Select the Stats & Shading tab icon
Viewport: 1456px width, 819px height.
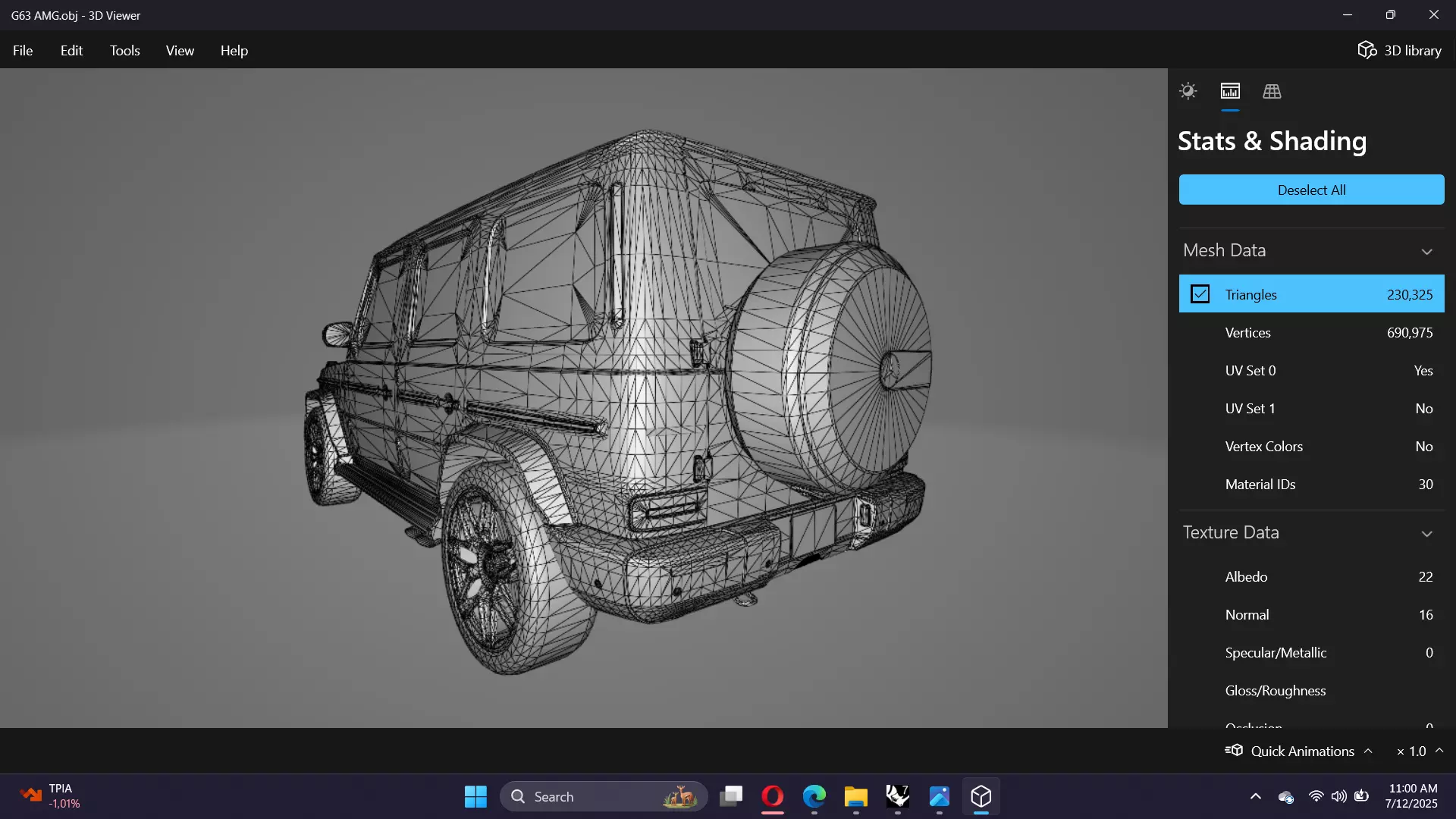tap(1230, 91)
